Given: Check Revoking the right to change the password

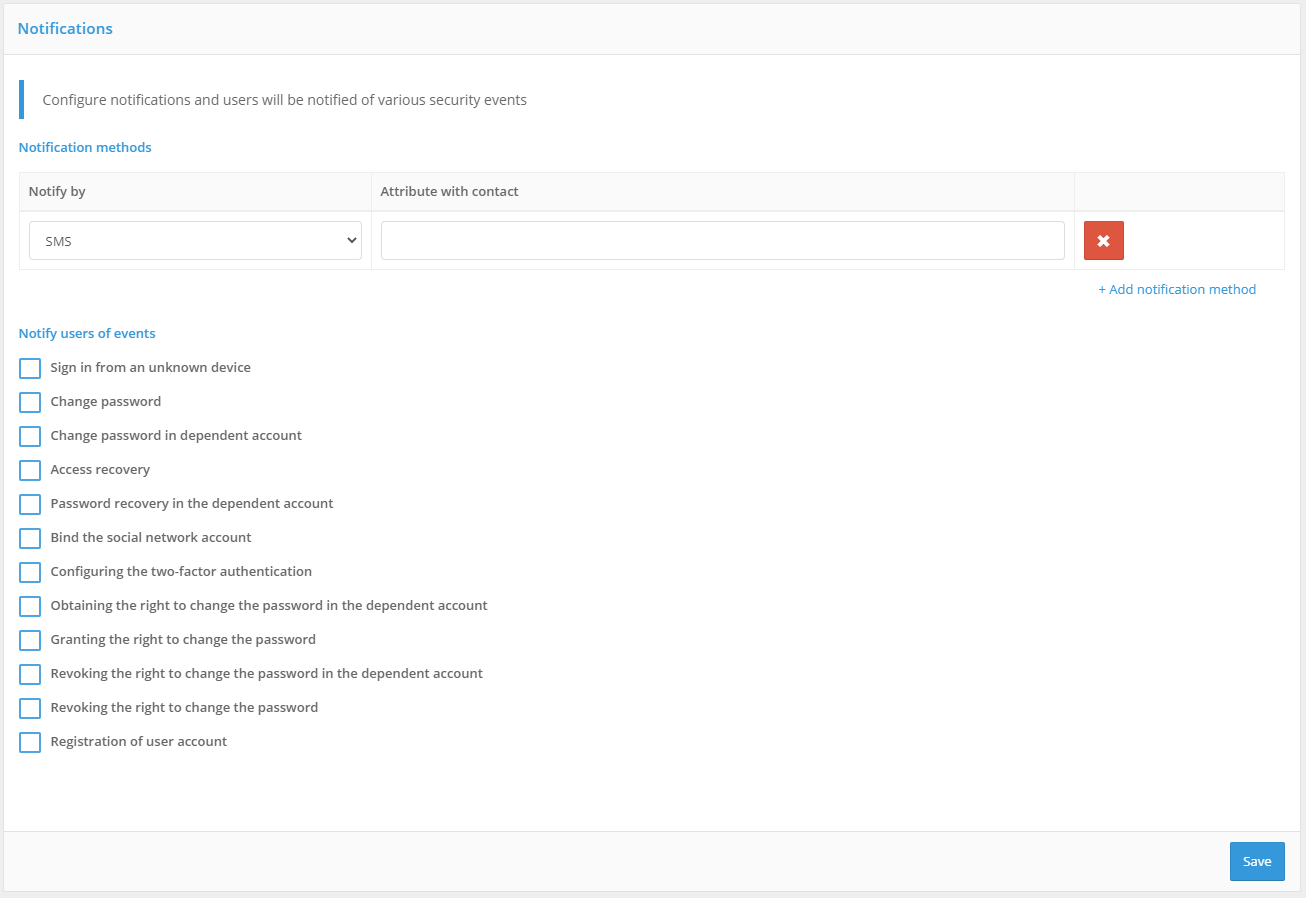Looking at the screenshot, I should tap(30, 708).
